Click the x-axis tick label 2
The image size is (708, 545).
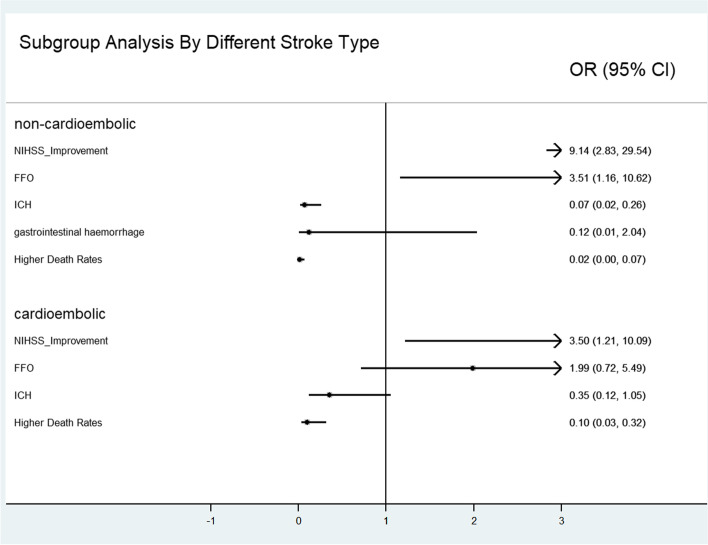tap(474, 521)
